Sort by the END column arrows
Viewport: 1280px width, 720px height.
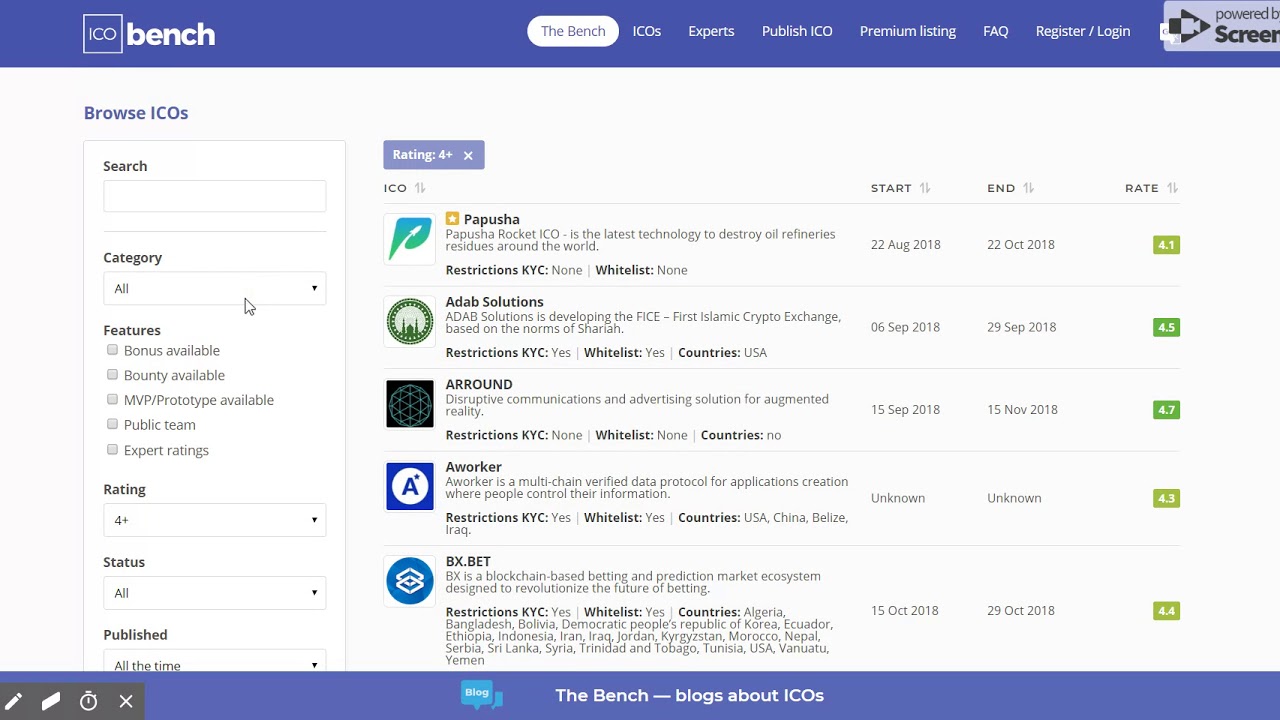click(x=1028, y=188)
